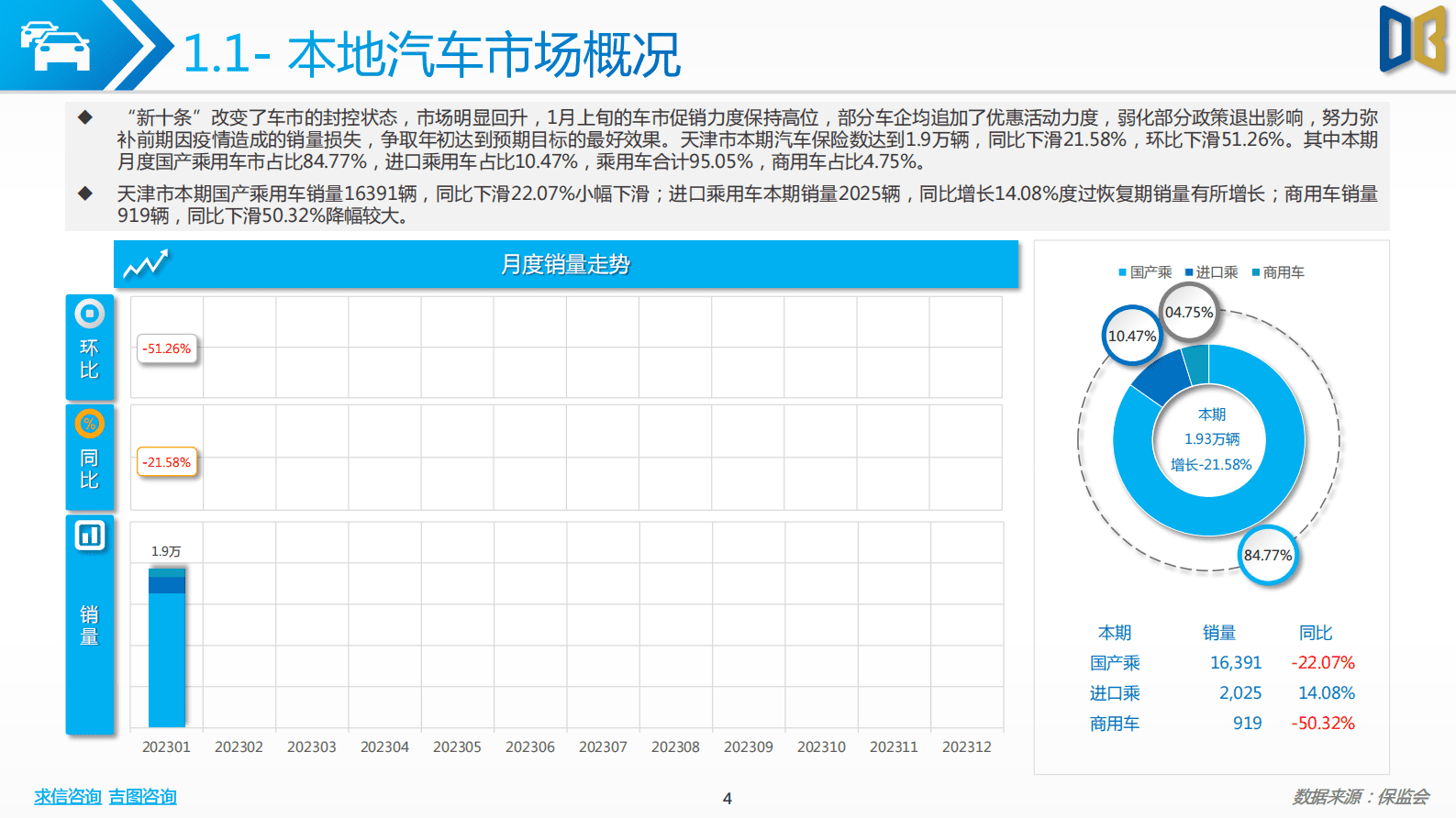Open the 求信咨询 link
Viewport: 1456px width, 818px height.
point(67,797)
